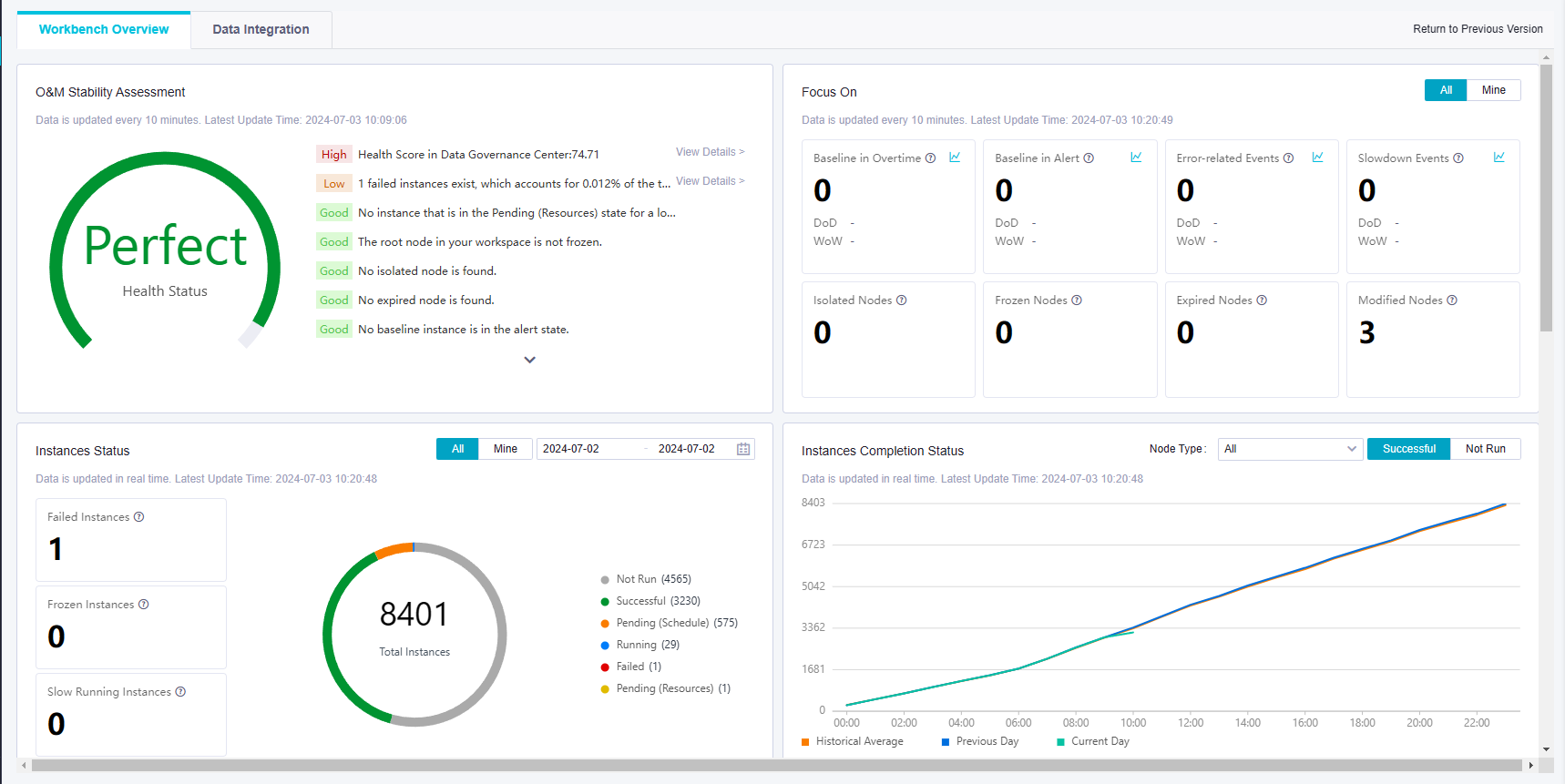Click help icon beside Slow Running Instances
The width and height of the screenshot is (1565, 784).
pos(180,692)
